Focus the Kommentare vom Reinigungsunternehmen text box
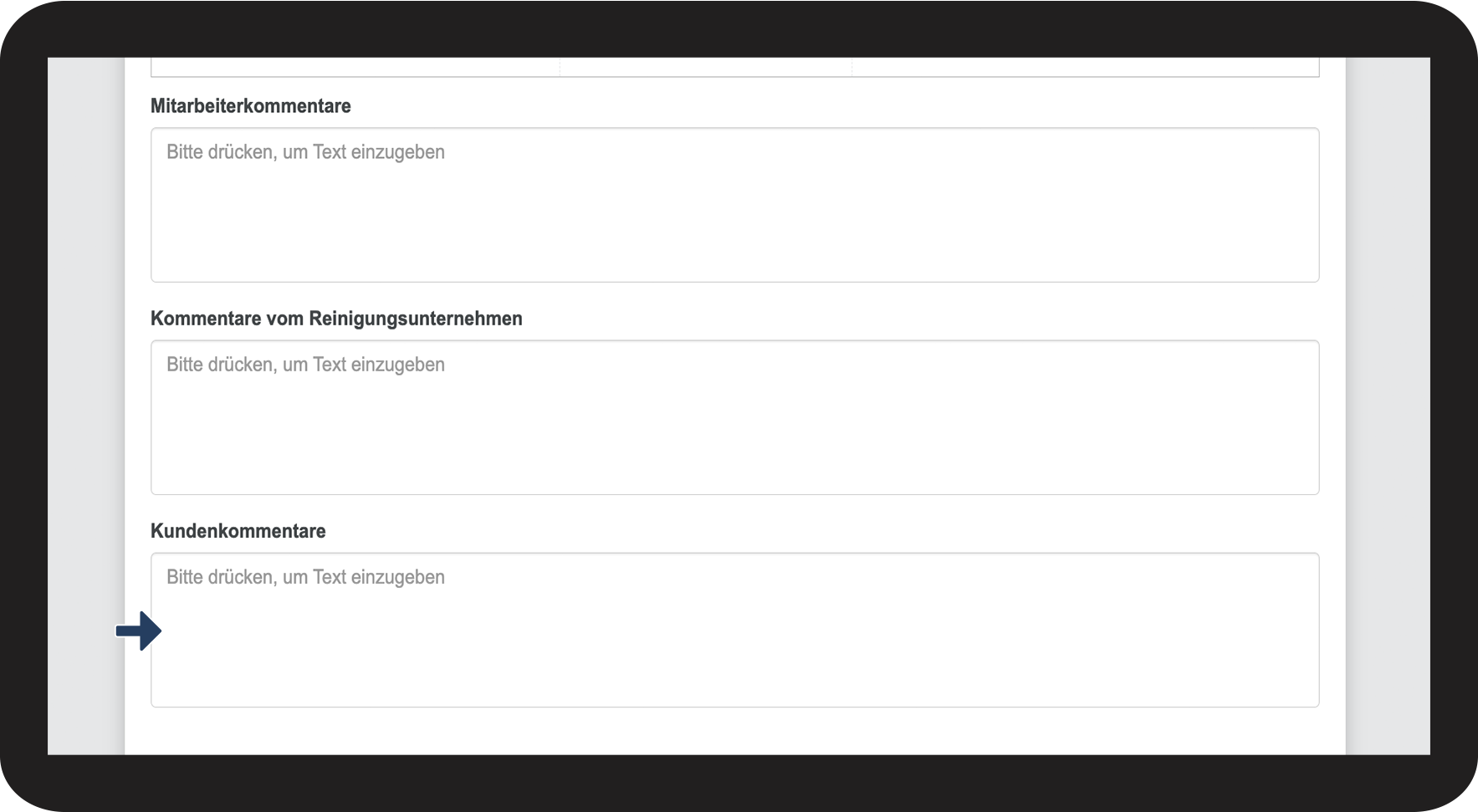Viewport: 1478px width, 812px height. (x=734, y=417)
